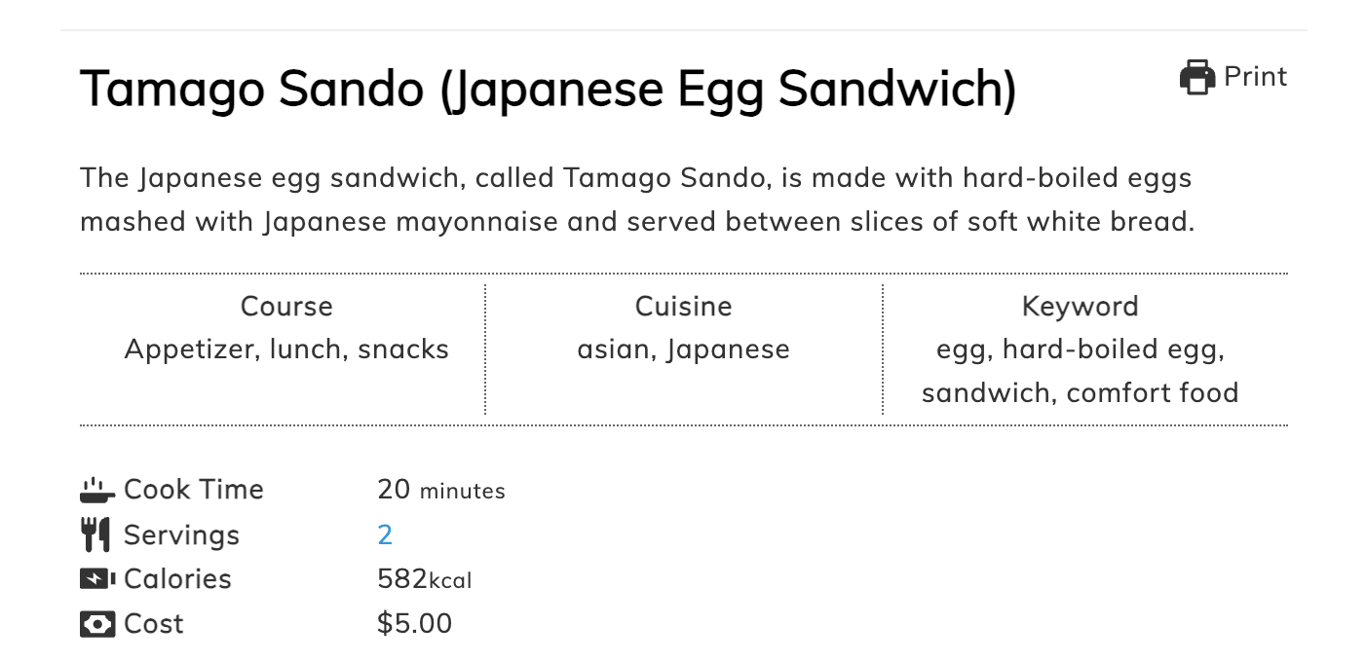Image resolution: width=1366 pixels, height=662 pixels.
Task: Open the servings adjuster showing 2
Action: coord(387,535)
